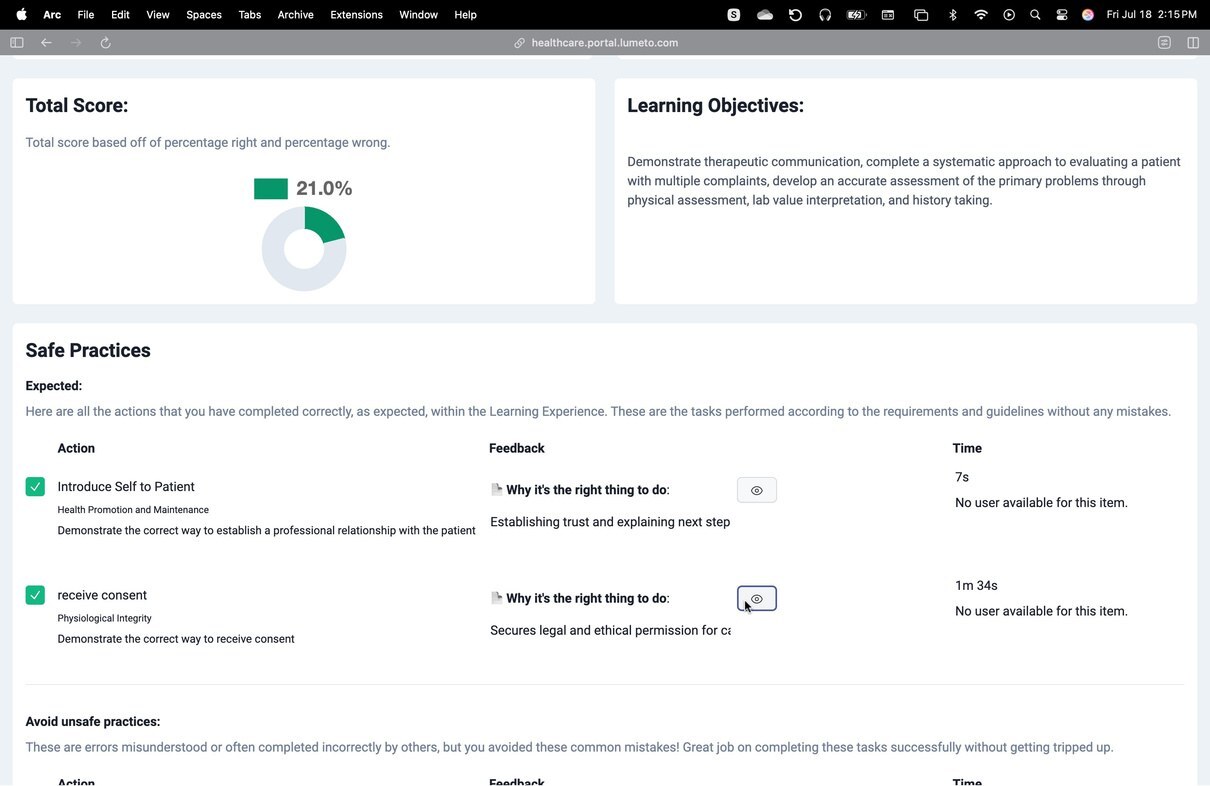This screenshot has width=1210, height=786.
Task: Click the Introduce Self to Patient action title
Action: click(x=126, y=486)
